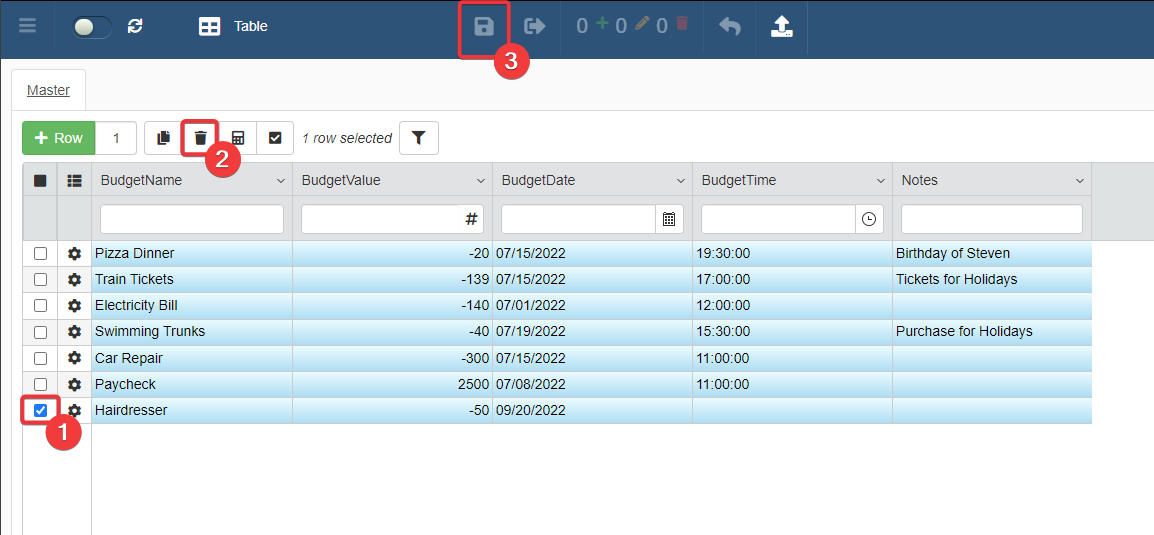Click the calculator icon in toolbar
Viewport: 1154px width, 535px height.
238,138
